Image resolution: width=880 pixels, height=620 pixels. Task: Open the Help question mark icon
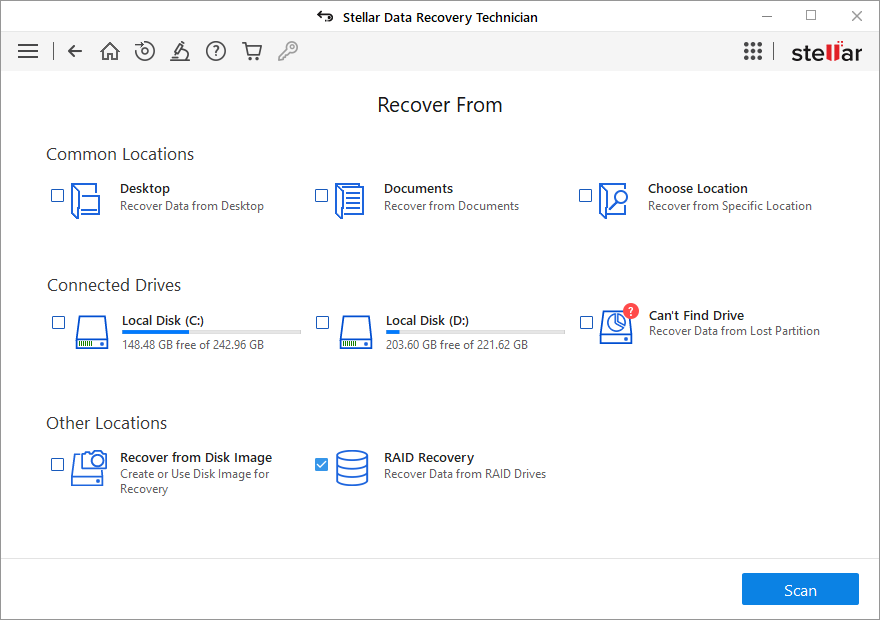[x=216, y=51]
